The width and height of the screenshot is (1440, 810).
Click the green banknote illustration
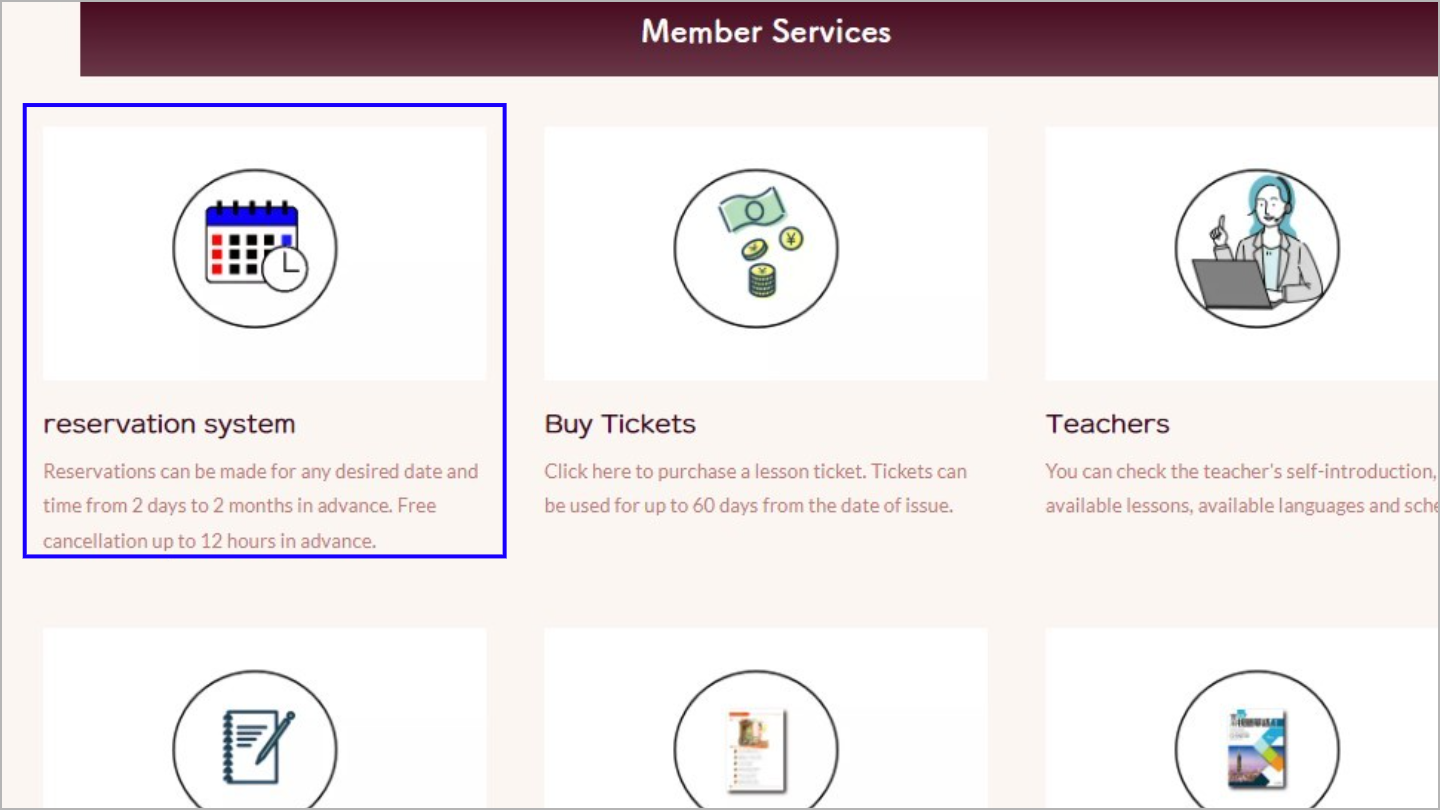pyautogui.click(x=752, y=209)
